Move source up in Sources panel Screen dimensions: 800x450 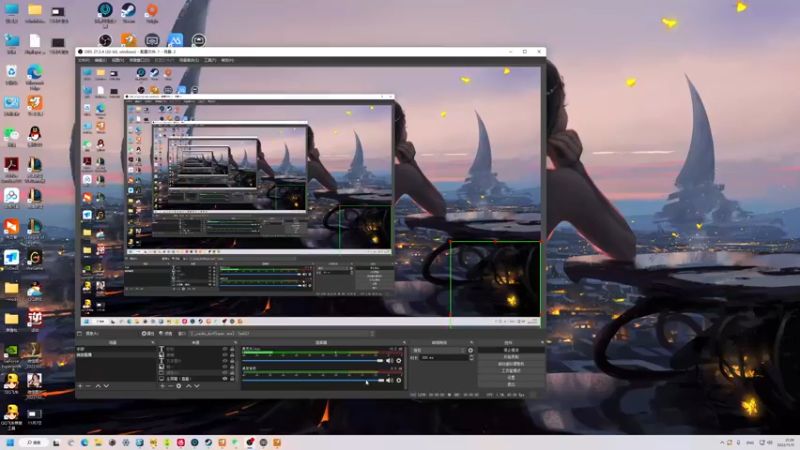189,386
